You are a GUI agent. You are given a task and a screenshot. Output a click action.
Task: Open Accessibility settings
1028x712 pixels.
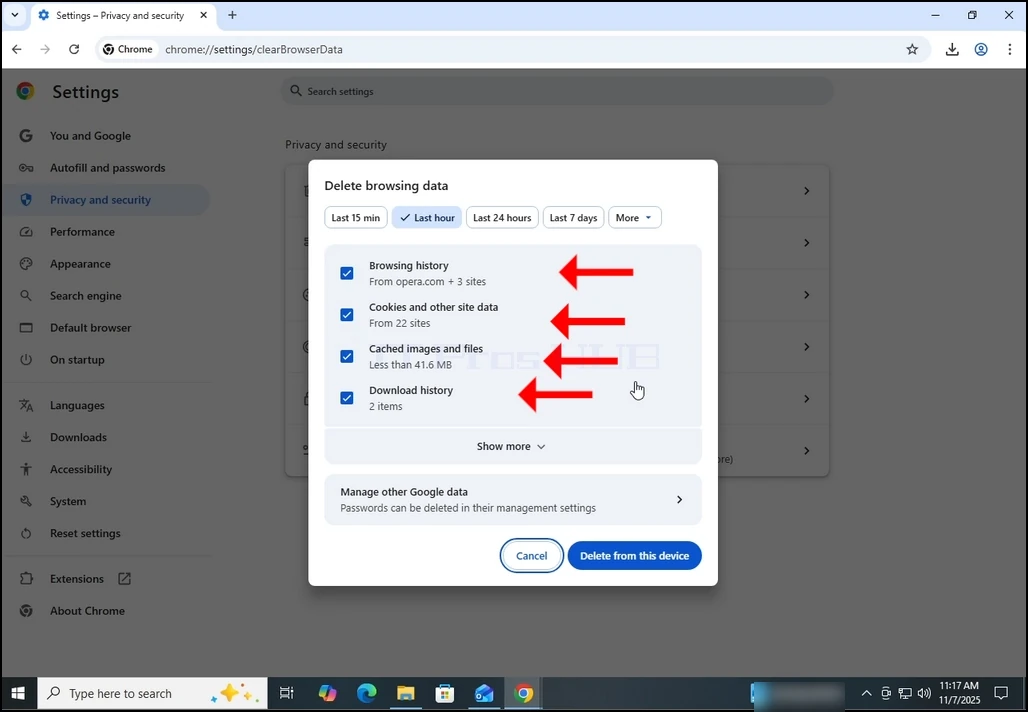click(81, 469)
